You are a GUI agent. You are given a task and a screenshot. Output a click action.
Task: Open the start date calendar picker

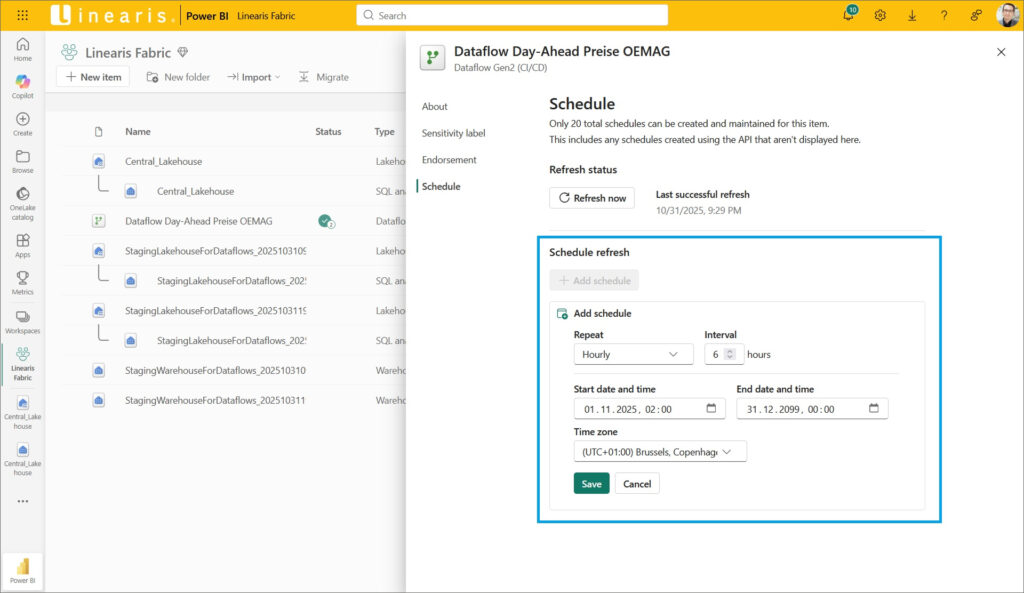[710, 409]
